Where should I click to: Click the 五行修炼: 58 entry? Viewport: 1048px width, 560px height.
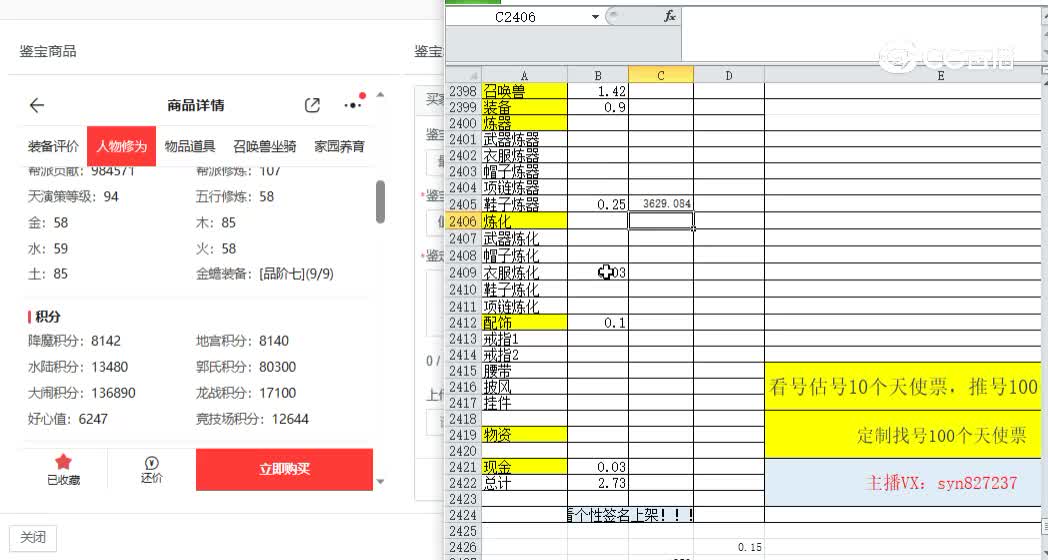point(235,196)
